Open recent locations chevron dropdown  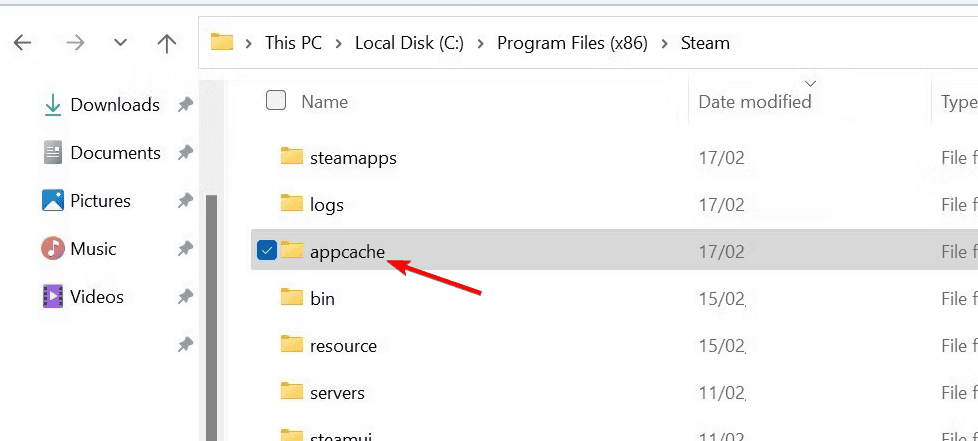120,43
